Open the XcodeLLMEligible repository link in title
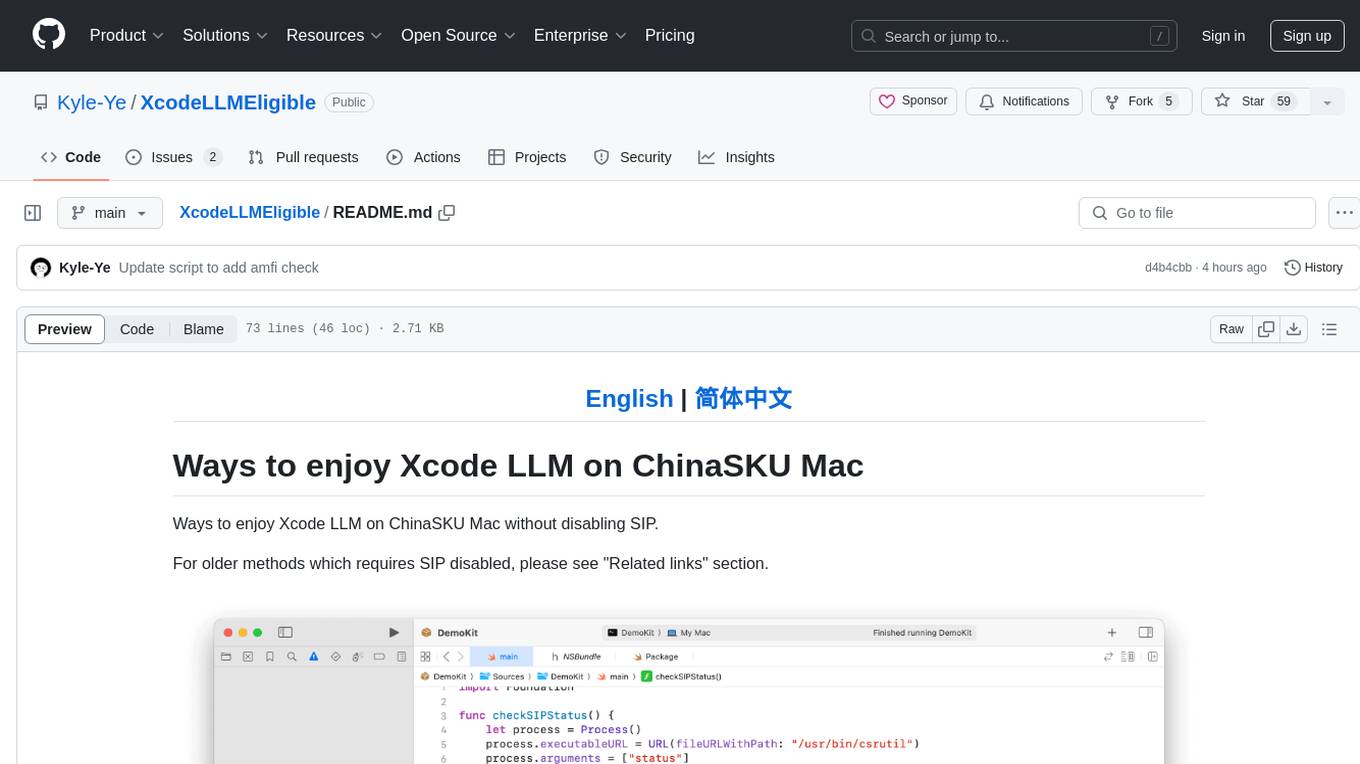Viewport: 1360px width, 764px height. tap(228, 102)
